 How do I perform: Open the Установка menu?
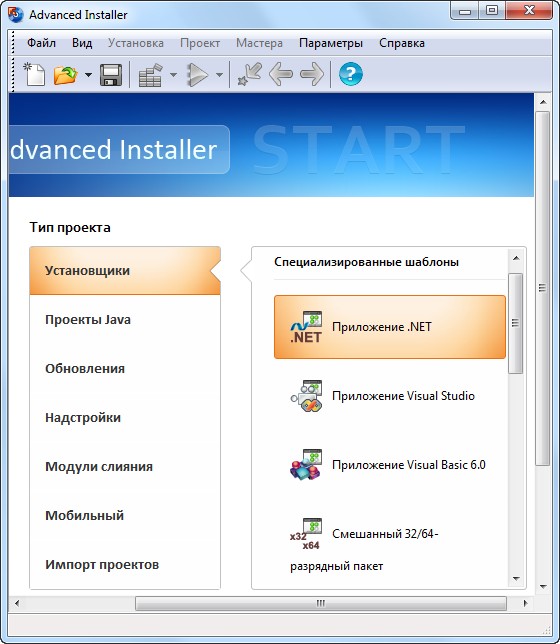136,43
